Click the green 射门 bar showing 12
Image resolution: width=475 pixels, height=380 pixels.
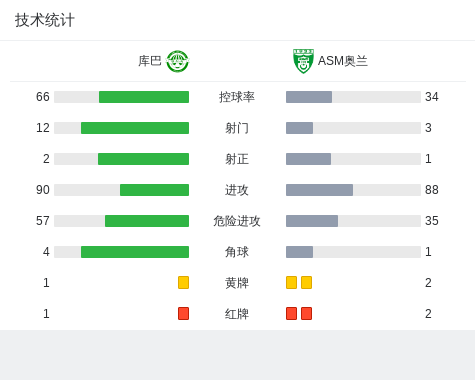(135, 128)
